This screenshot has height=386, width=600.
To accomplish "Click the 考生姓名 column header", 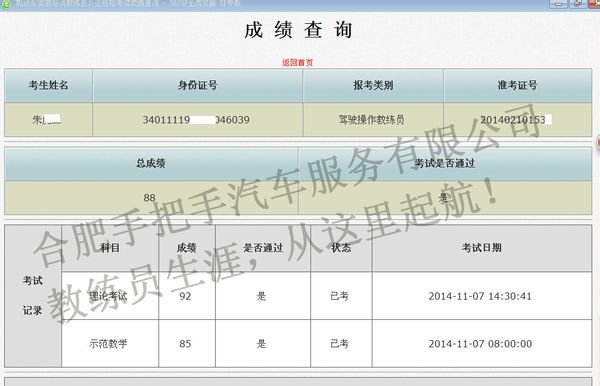I will (x=49, y=85).
